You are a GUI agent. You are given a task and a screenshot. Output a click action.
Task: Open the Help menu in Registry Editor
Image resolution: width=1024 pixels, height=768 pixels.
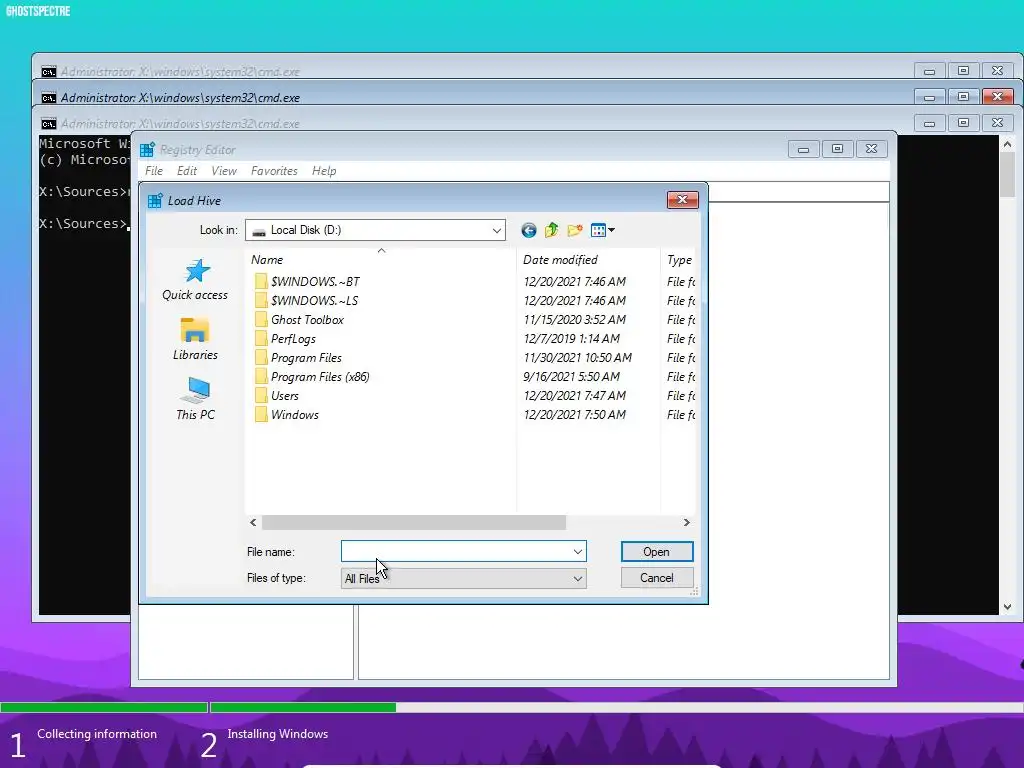click(324, 170)
